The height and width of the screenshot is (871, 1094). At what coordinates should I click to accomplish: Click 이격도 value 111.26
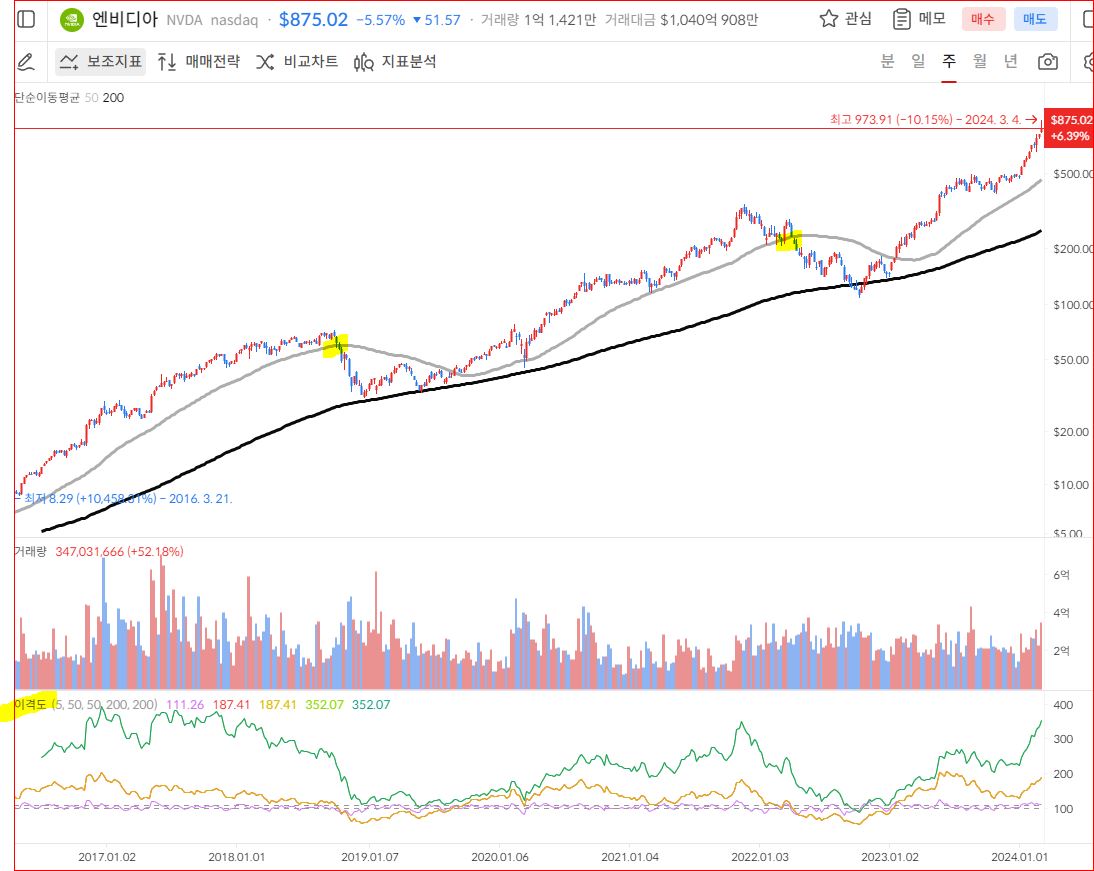tap(185, 704)
